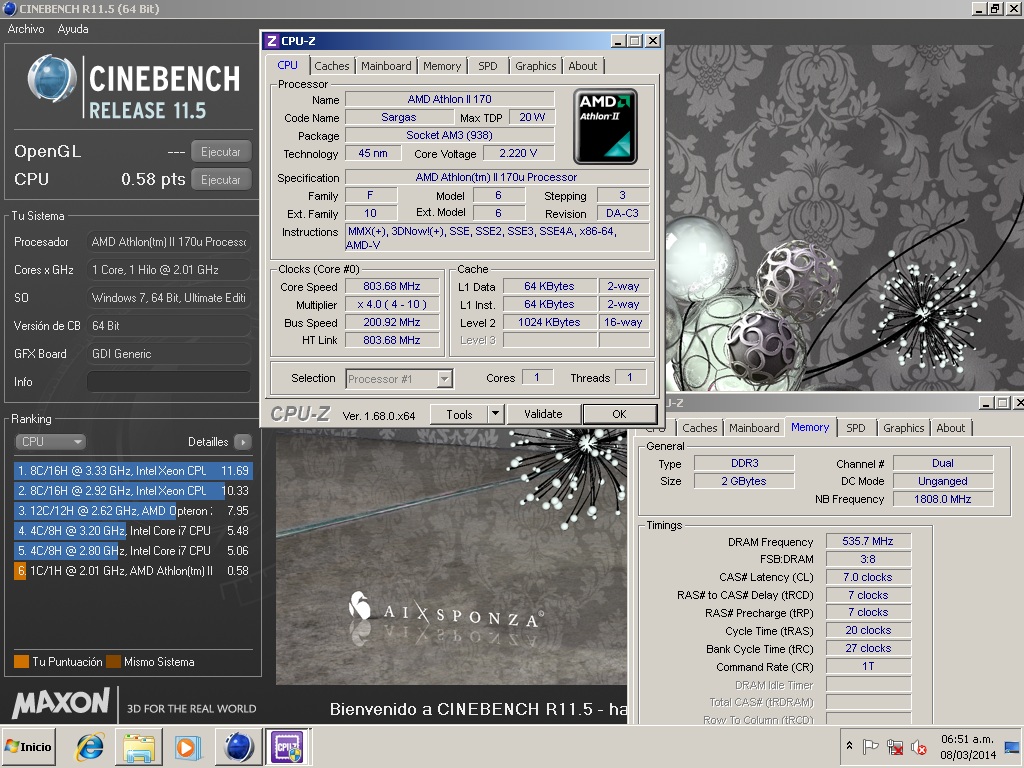Screen dimensions: 1024x768
Task: Open SPD tab in rear CPU-Z window
Action: 856,428
